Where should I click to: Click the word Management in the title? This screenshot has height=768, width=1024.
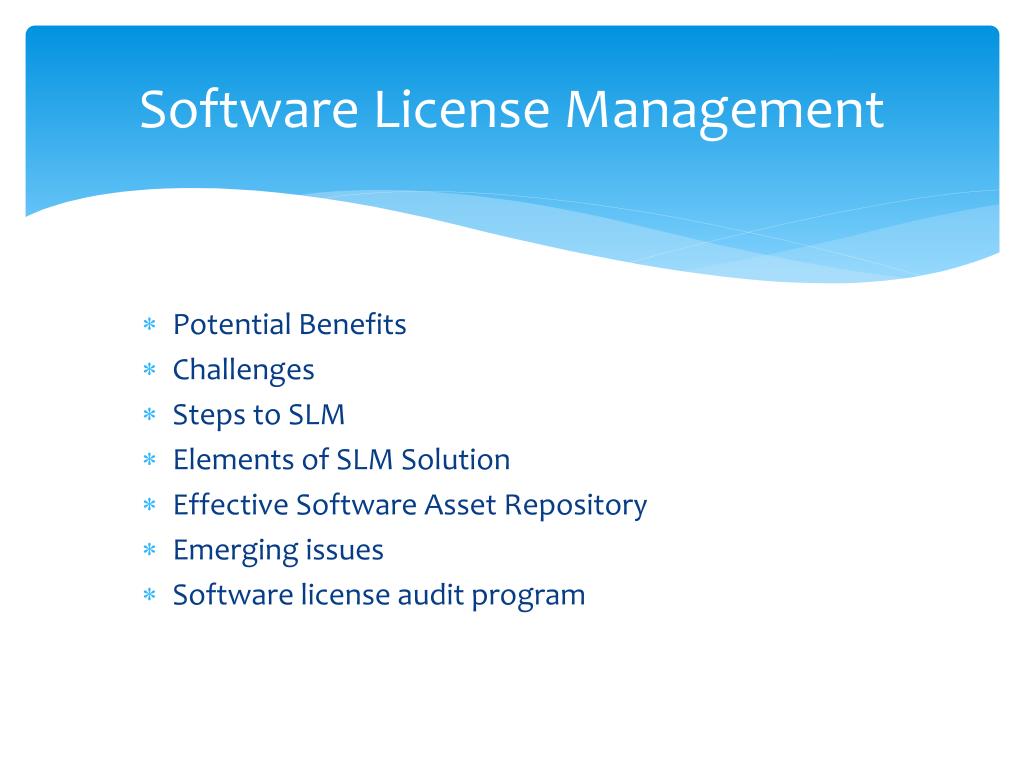[x=725, y=112]
